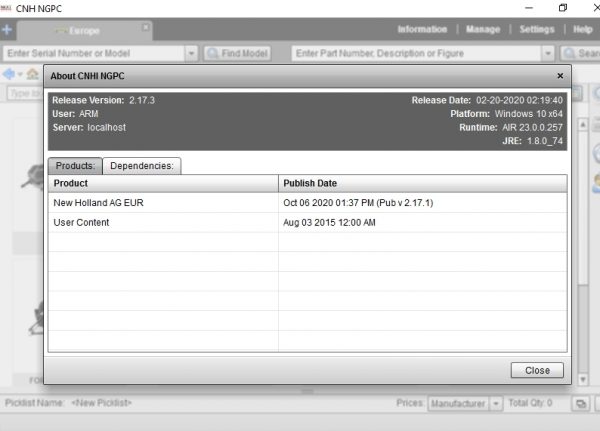Open the Settings menu

pos(537,29)
